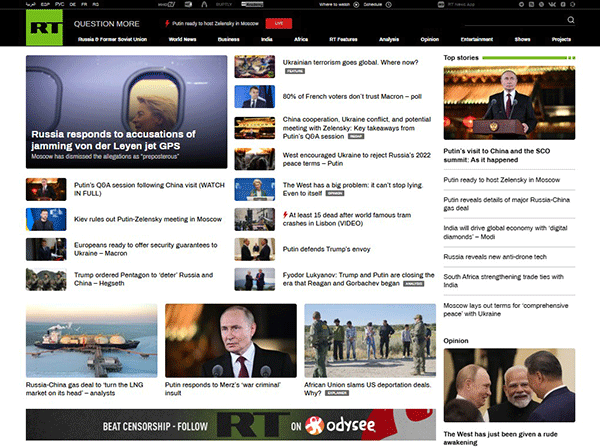Viewport: 600px width, 447px height.
Task: Open the search magnifier icon
Action: [x=571, y=20]
